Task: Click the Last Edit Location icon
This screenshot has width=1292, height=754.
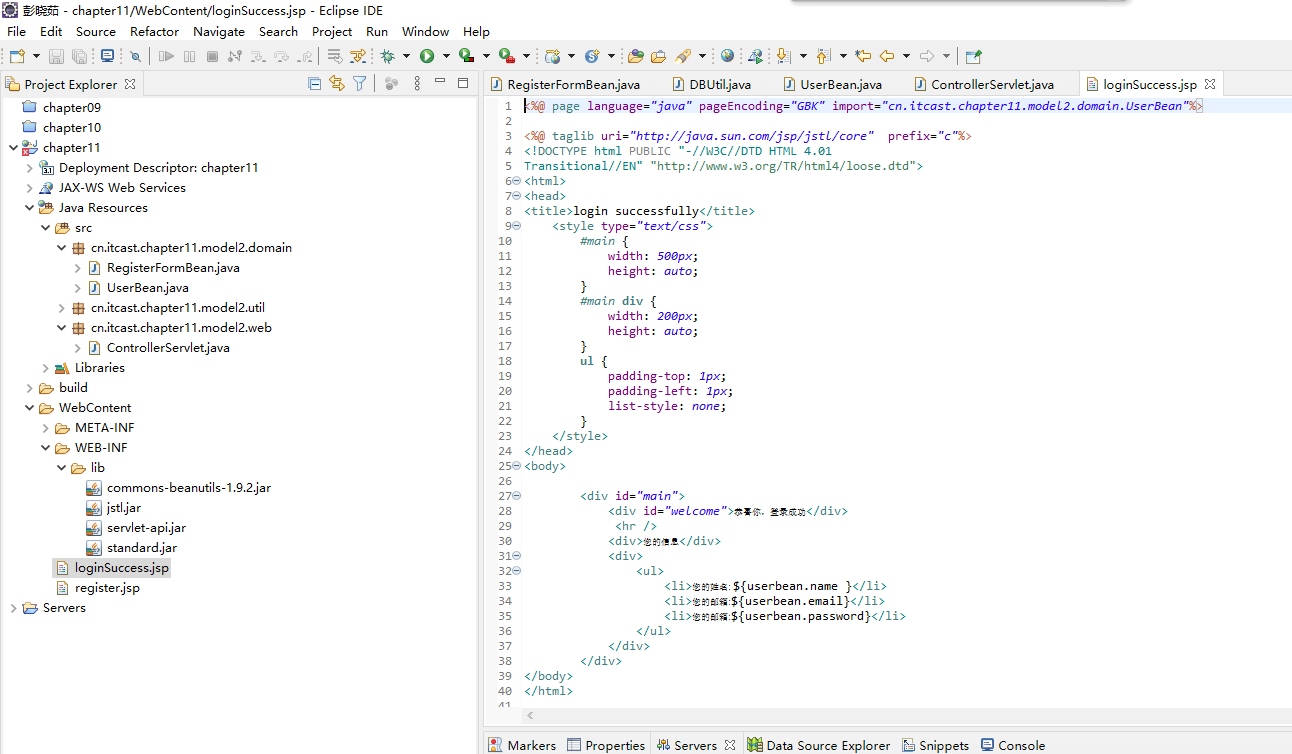Action: click(863, 57)
